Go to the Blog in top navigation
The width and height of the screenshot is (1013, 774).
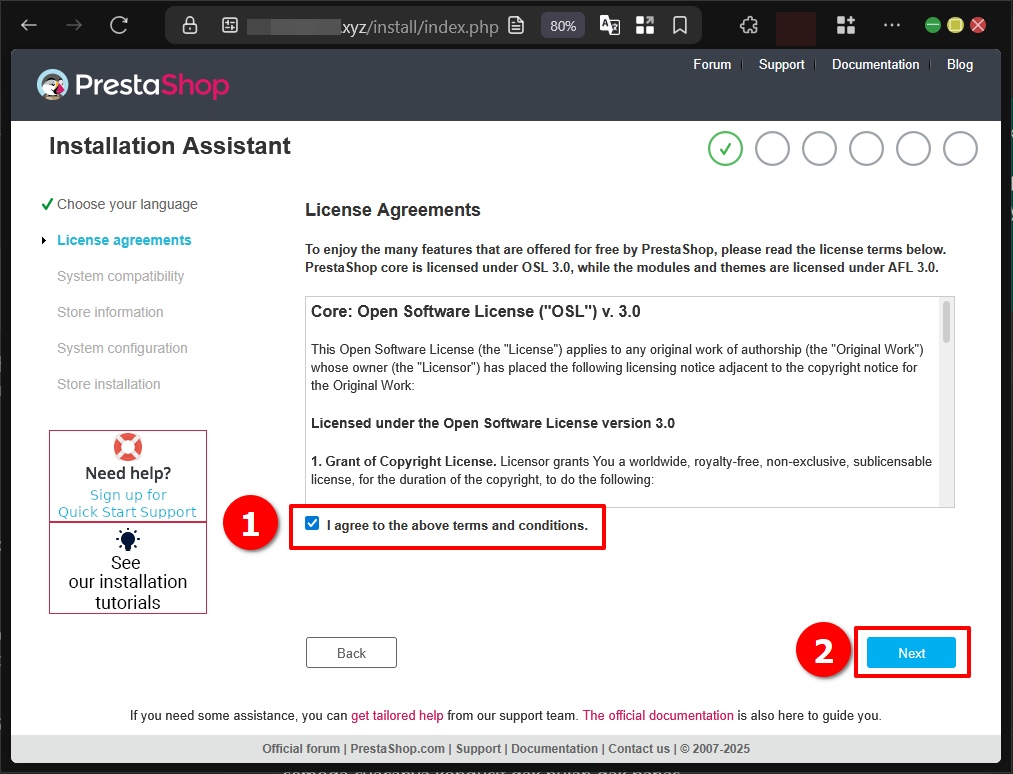point(959,64)
